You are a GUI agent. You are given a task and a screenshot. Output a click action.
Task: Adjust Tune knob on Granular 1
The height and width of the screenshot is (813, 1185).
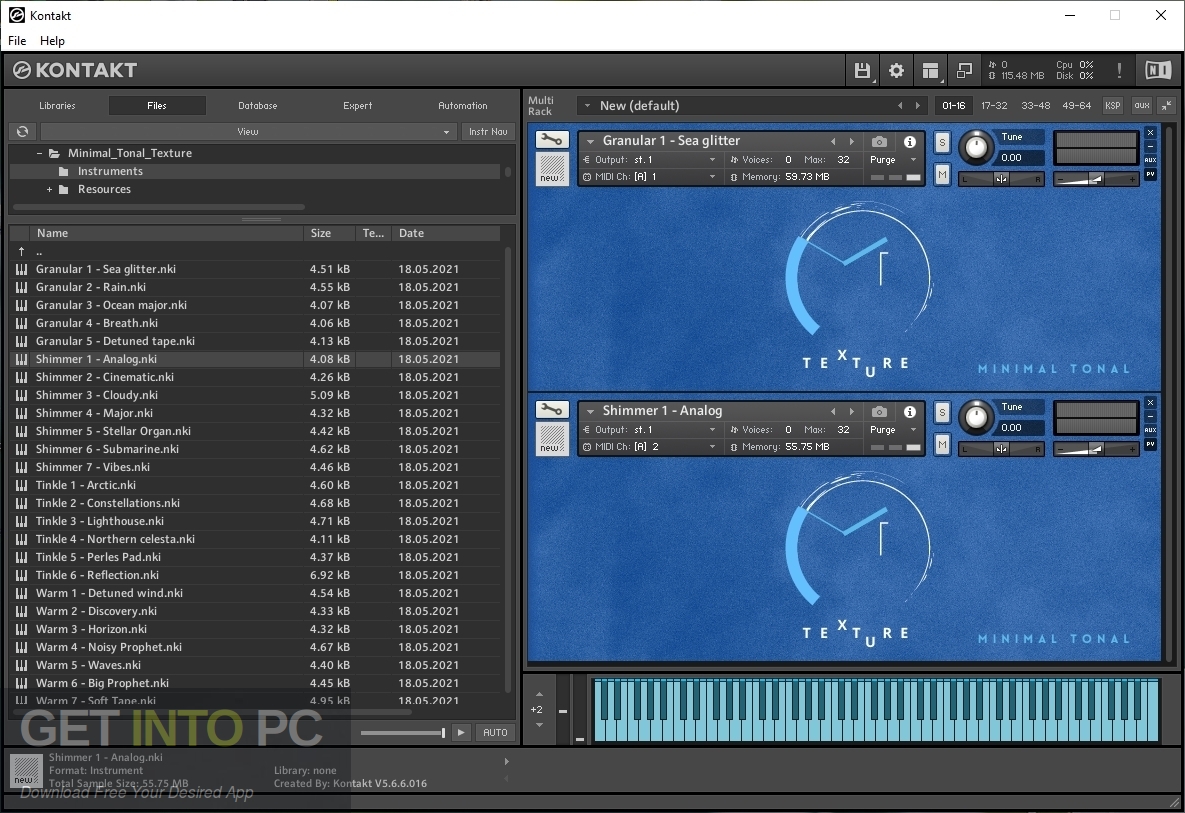point(976,147)
